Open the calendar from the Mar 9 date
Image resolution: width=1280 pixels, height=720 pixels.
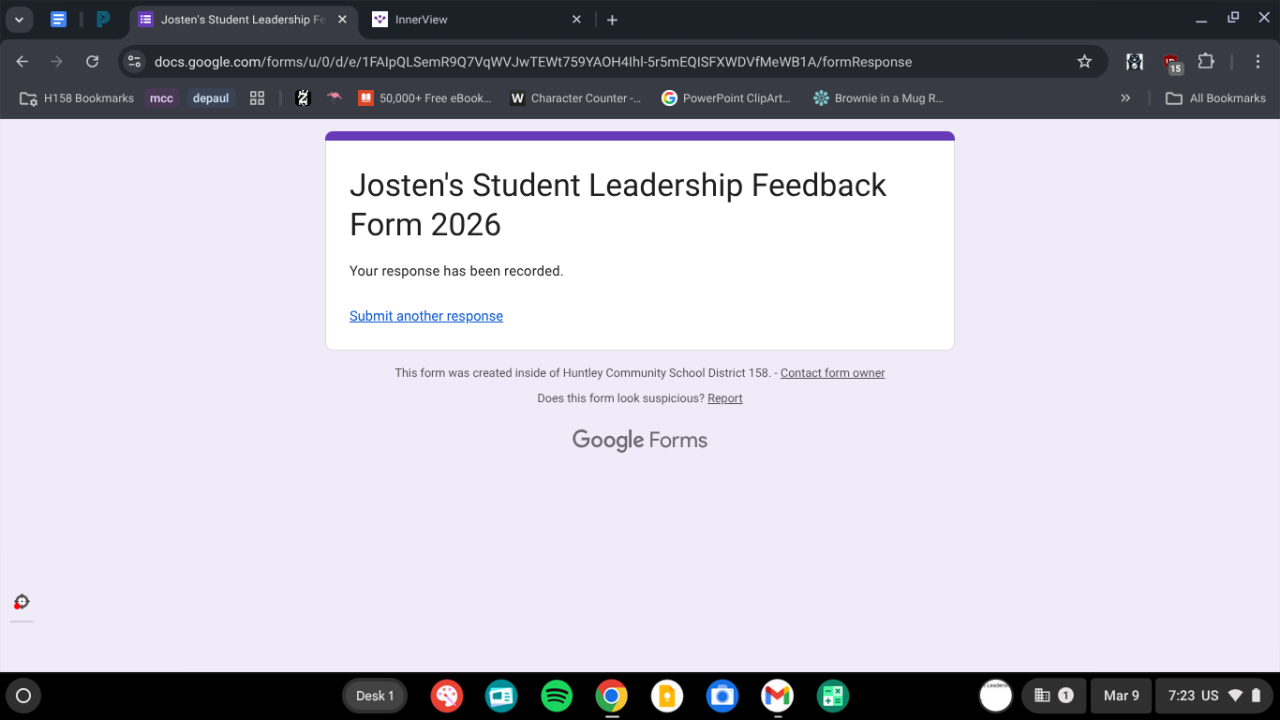pos(1121,696)
